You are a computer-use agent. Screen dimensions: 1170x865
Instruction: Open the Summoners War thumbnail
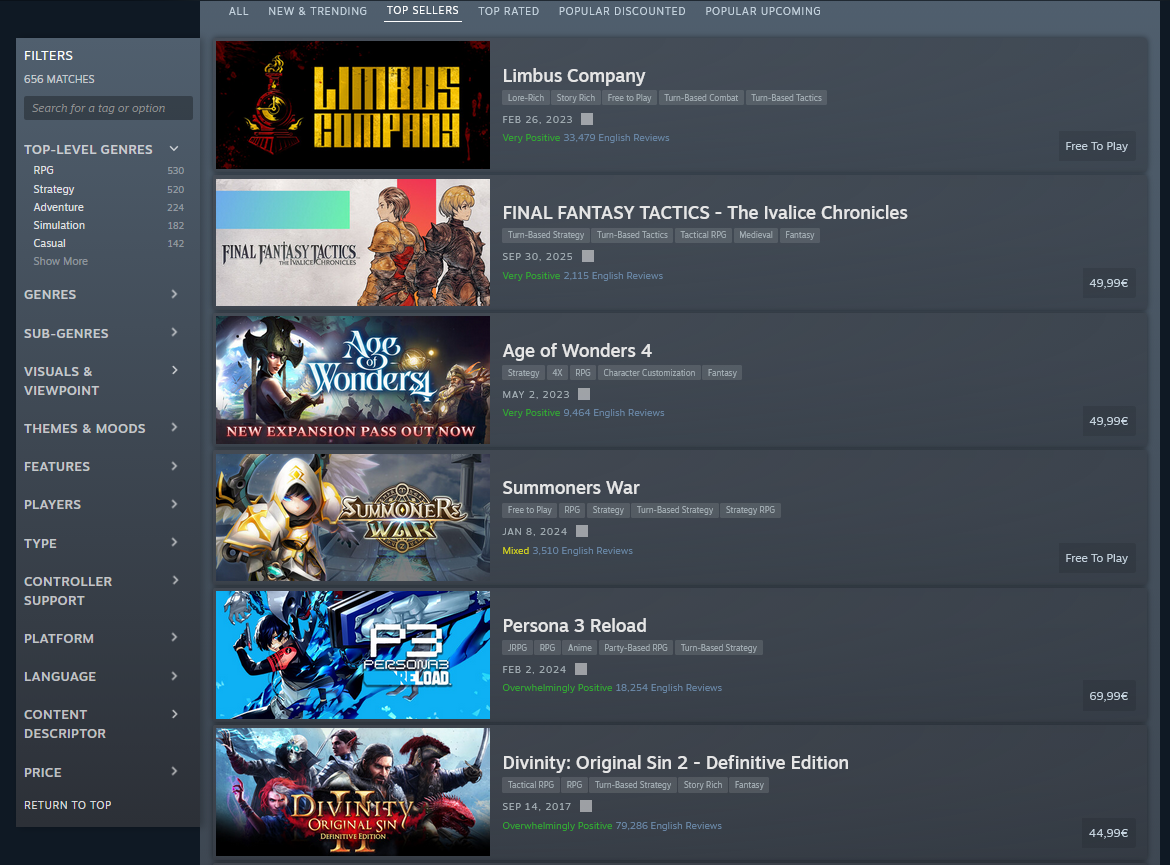coord(353,517)
